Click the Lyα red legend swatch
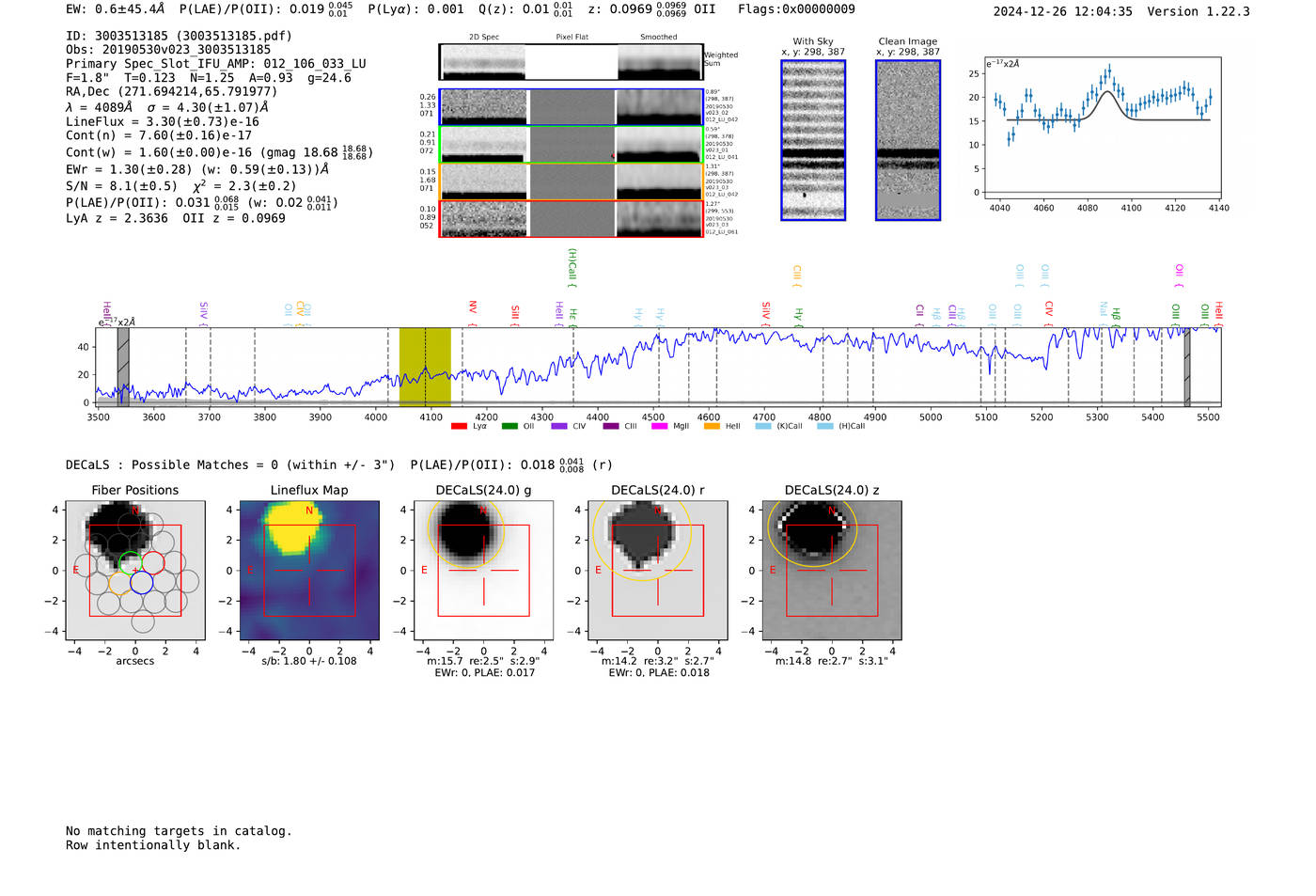This screenshot has width=1316, height=896. [459, 426]
